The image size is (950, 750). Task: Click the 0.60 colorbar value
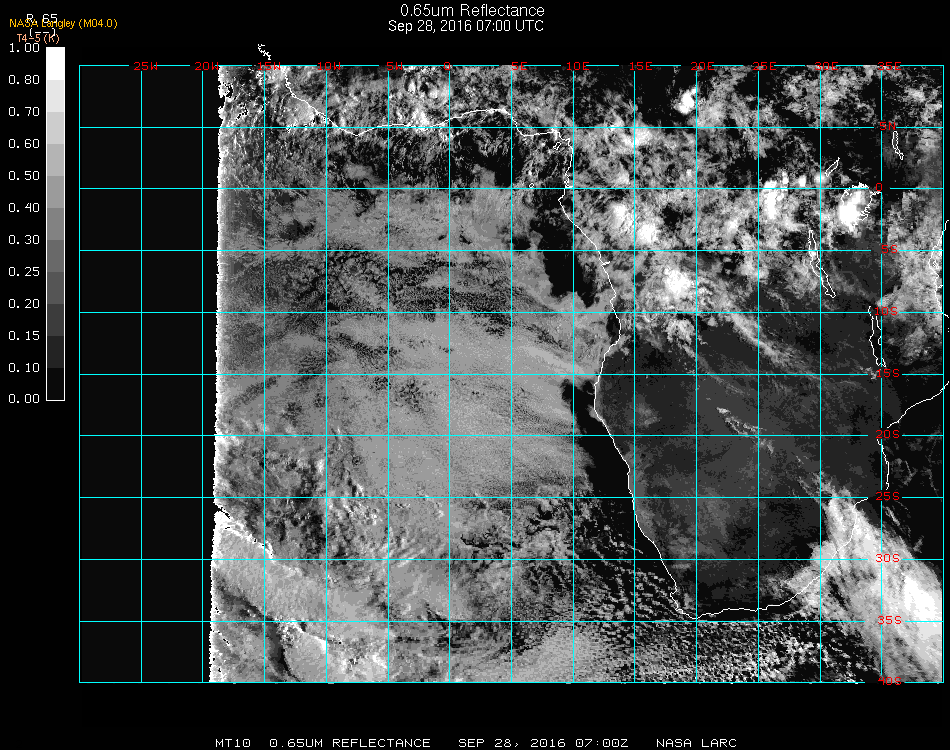24,144
